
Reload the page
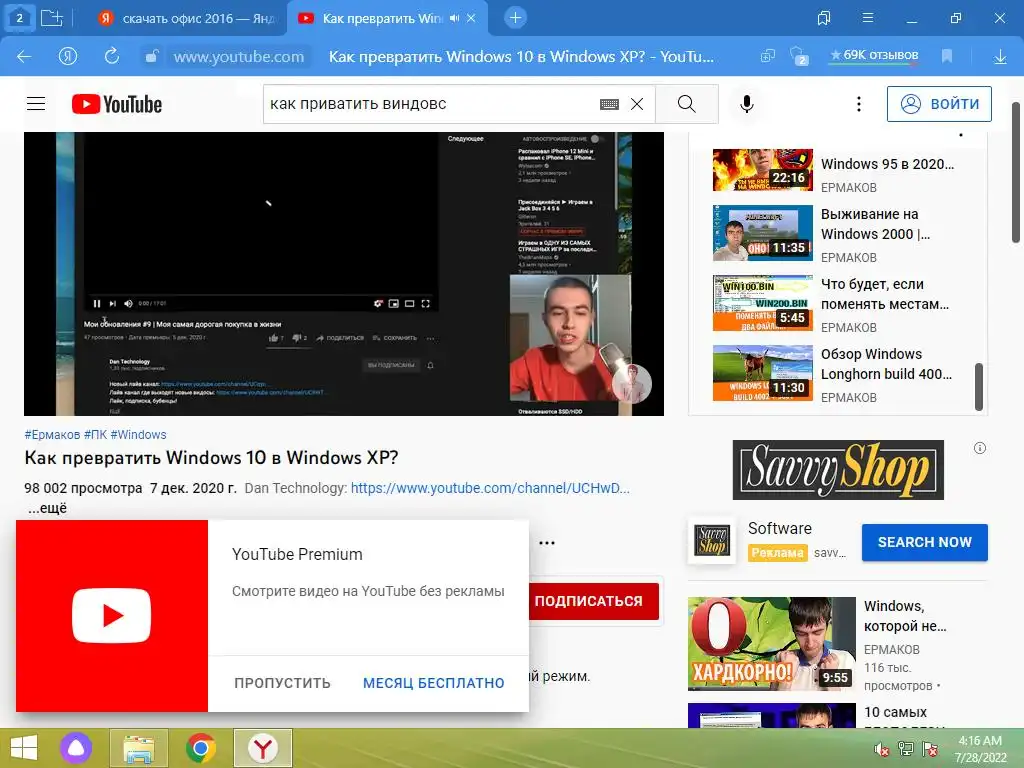click(112, 56)
